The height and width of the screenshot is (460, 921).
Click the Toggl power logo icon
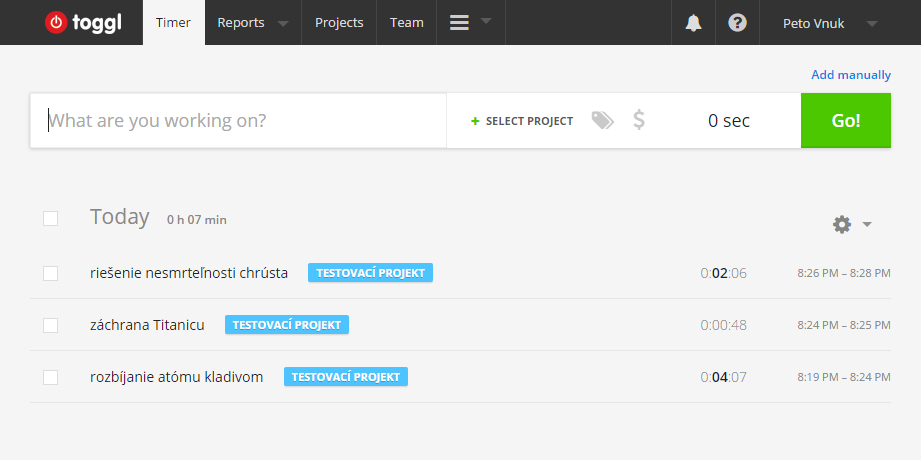57,22
